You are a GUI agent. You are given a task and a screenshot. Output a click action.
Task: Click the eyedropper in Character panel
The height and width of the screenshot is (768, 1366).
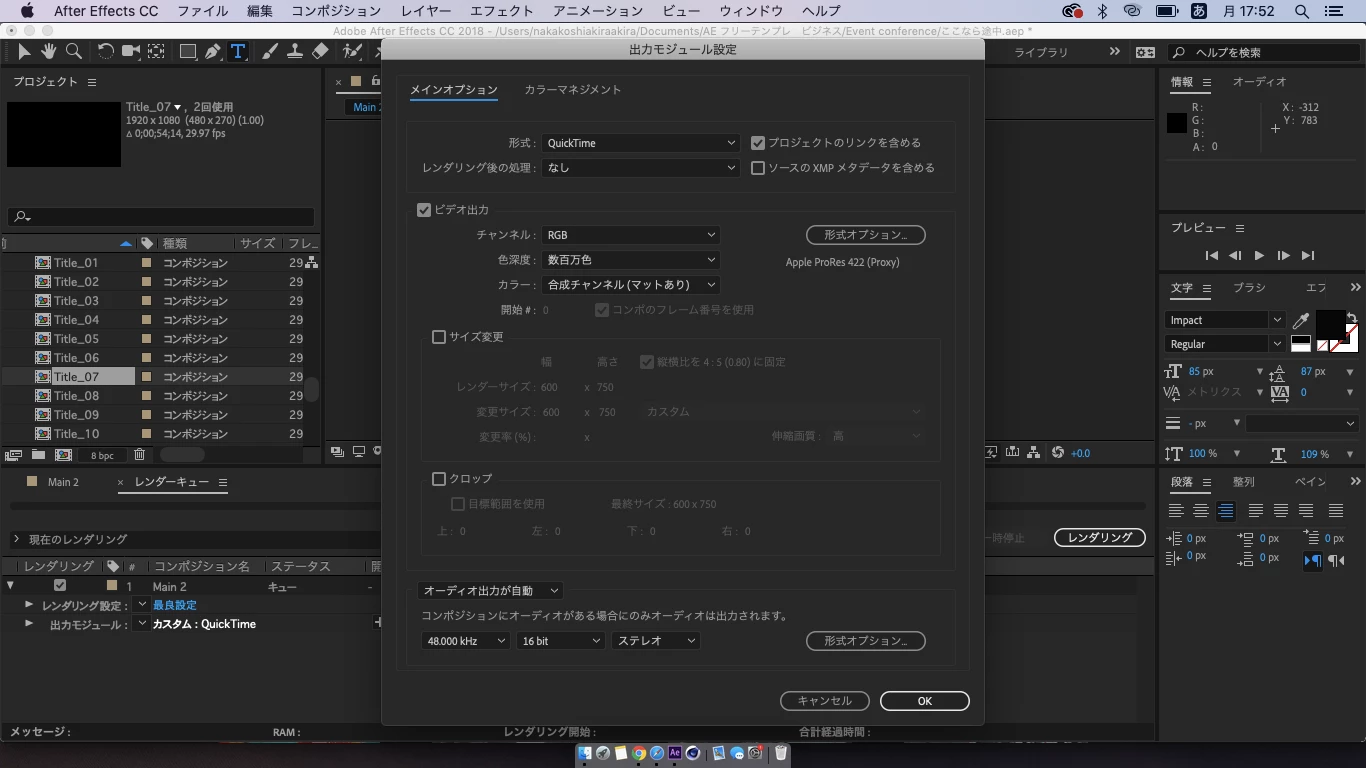[x=1301, y=321]
